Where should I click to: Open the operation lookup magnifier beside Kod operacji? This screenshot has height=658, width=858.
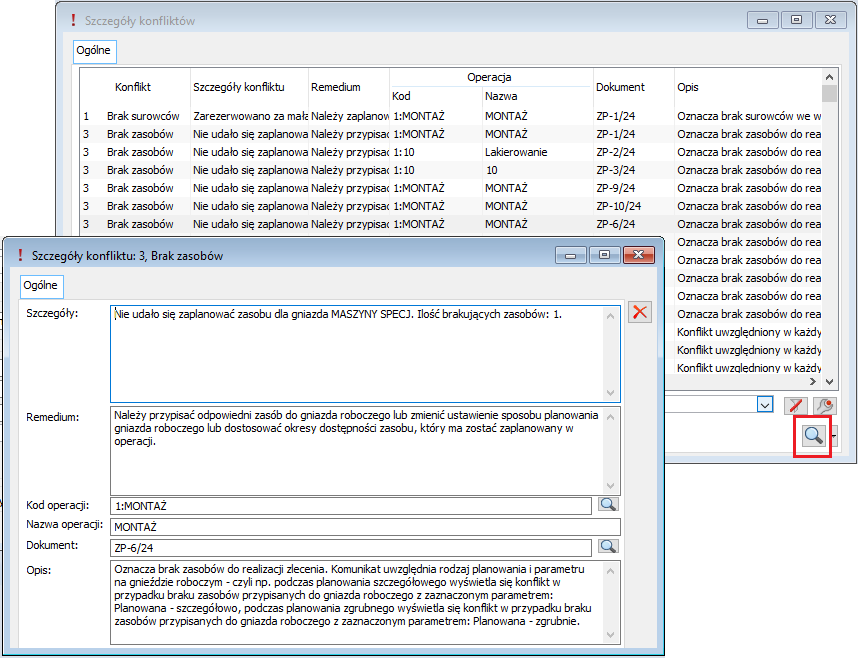[x=608, y=504]
